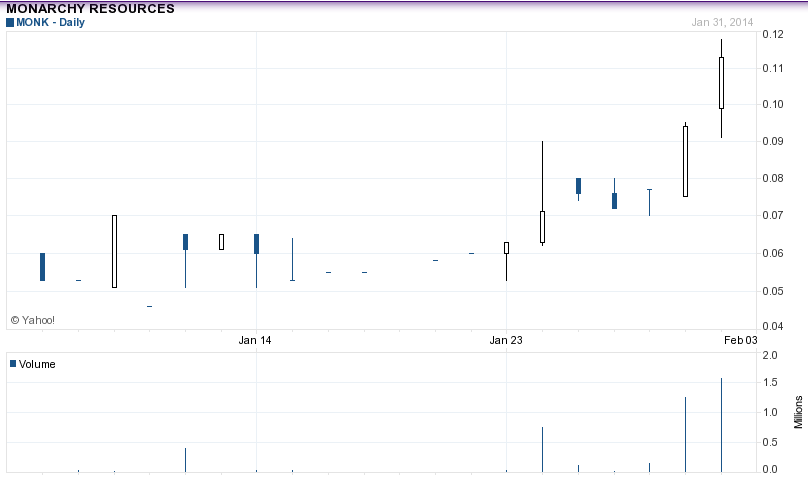
Task: Click the Volume legend label
Action: pyautogui.click(x=37, y=364)
